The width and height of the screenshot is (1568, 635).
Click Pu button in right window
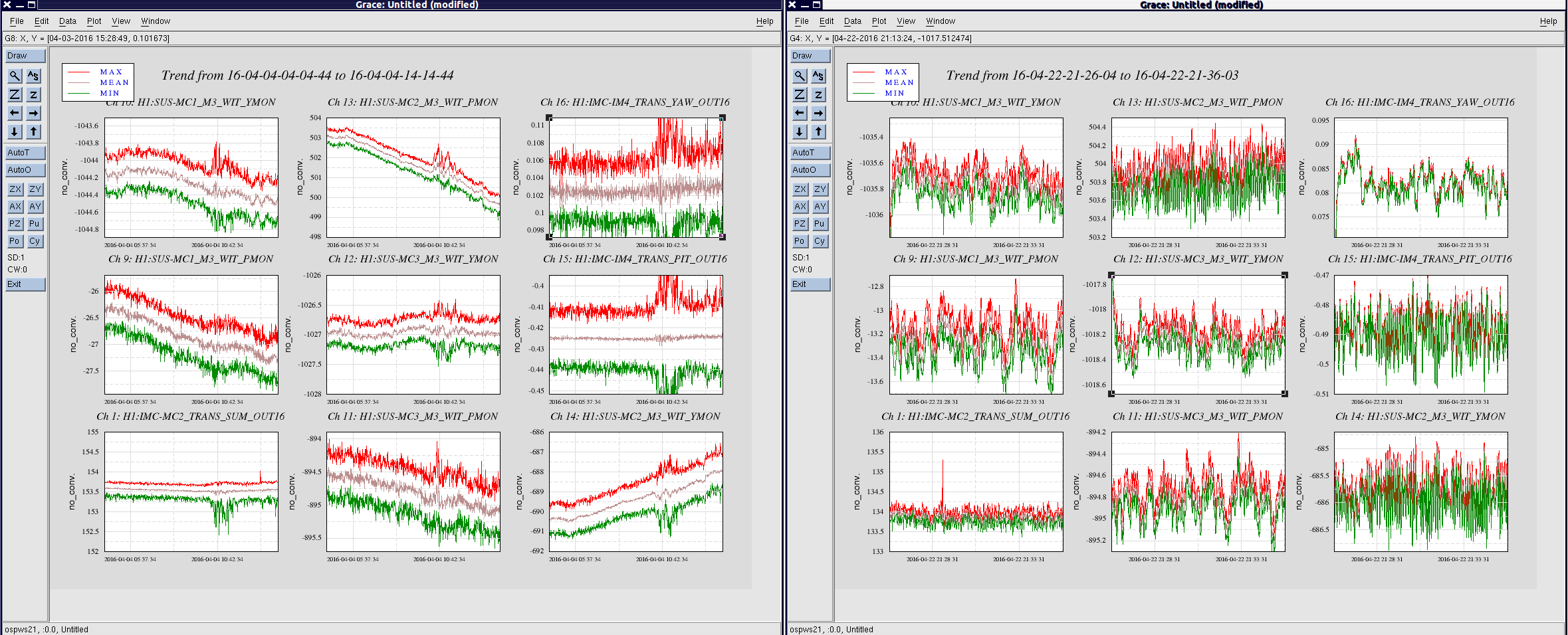pyautogui.click(x=820, y=224)
